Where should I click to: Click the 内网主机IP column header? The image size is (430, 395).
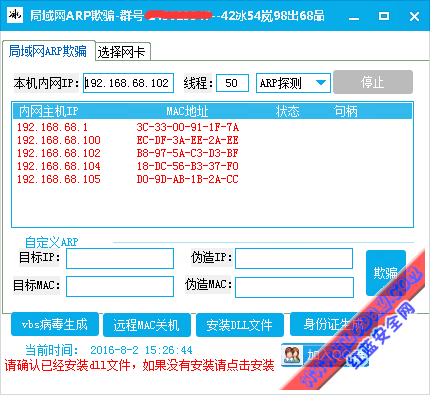[49, 111]
